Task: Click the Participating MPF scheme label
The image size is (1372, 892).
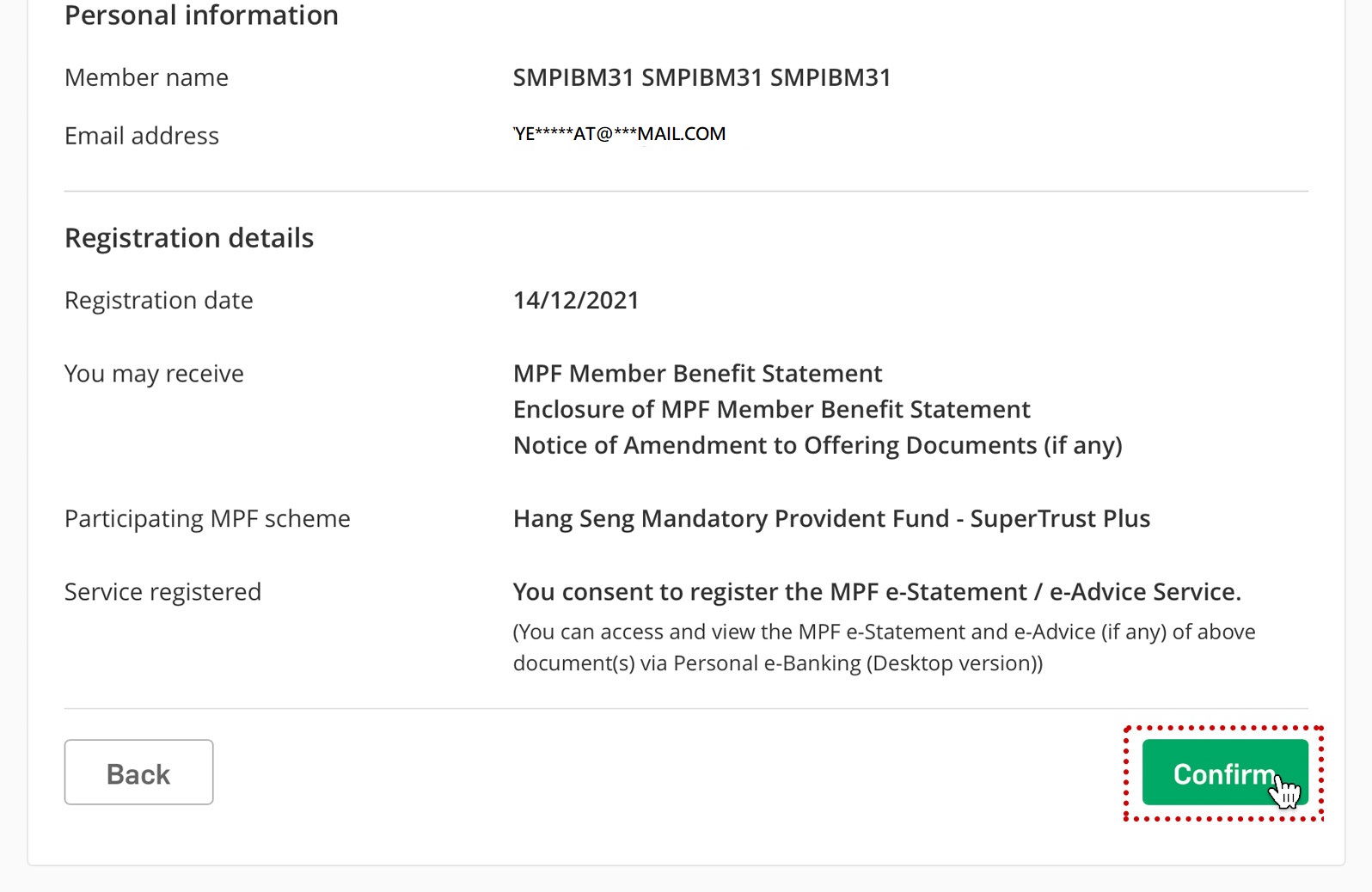Action: tap(207, 519)
